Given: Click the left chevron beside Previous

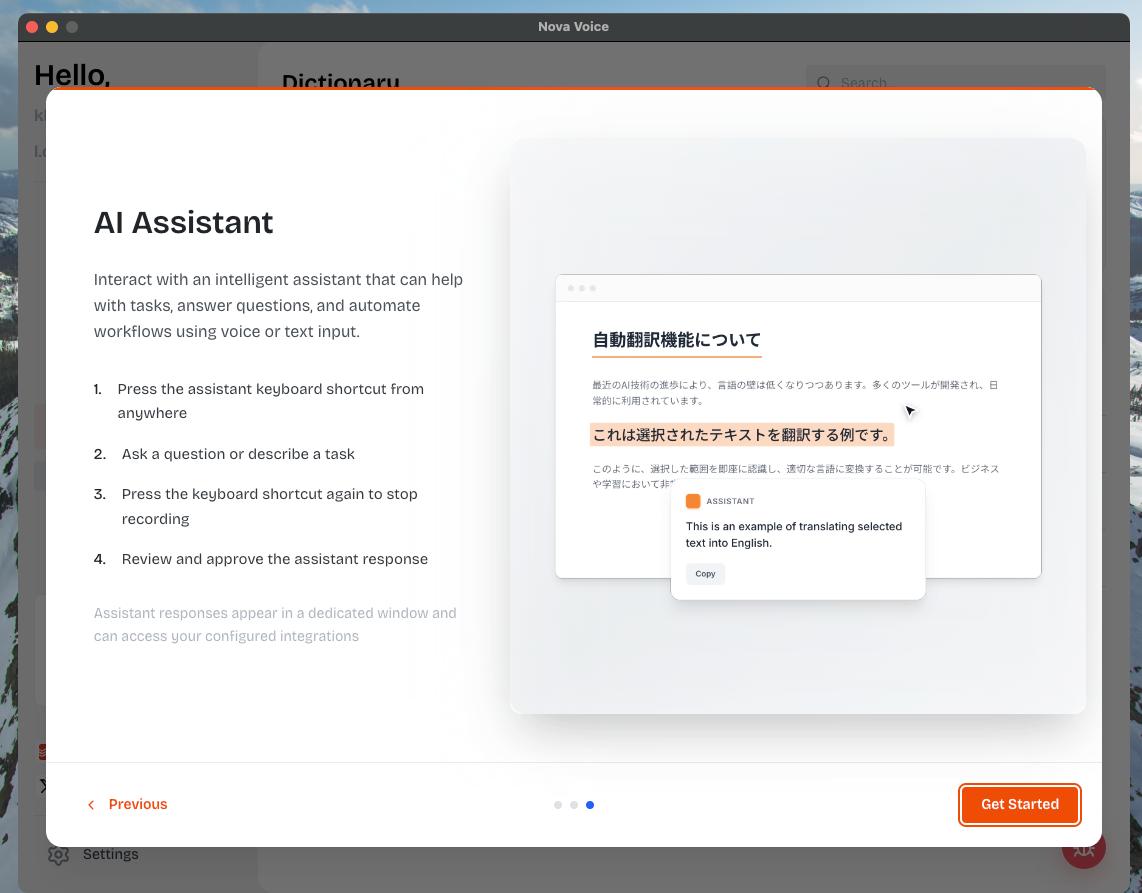Looking at the screenshot, I should point(91,804).
